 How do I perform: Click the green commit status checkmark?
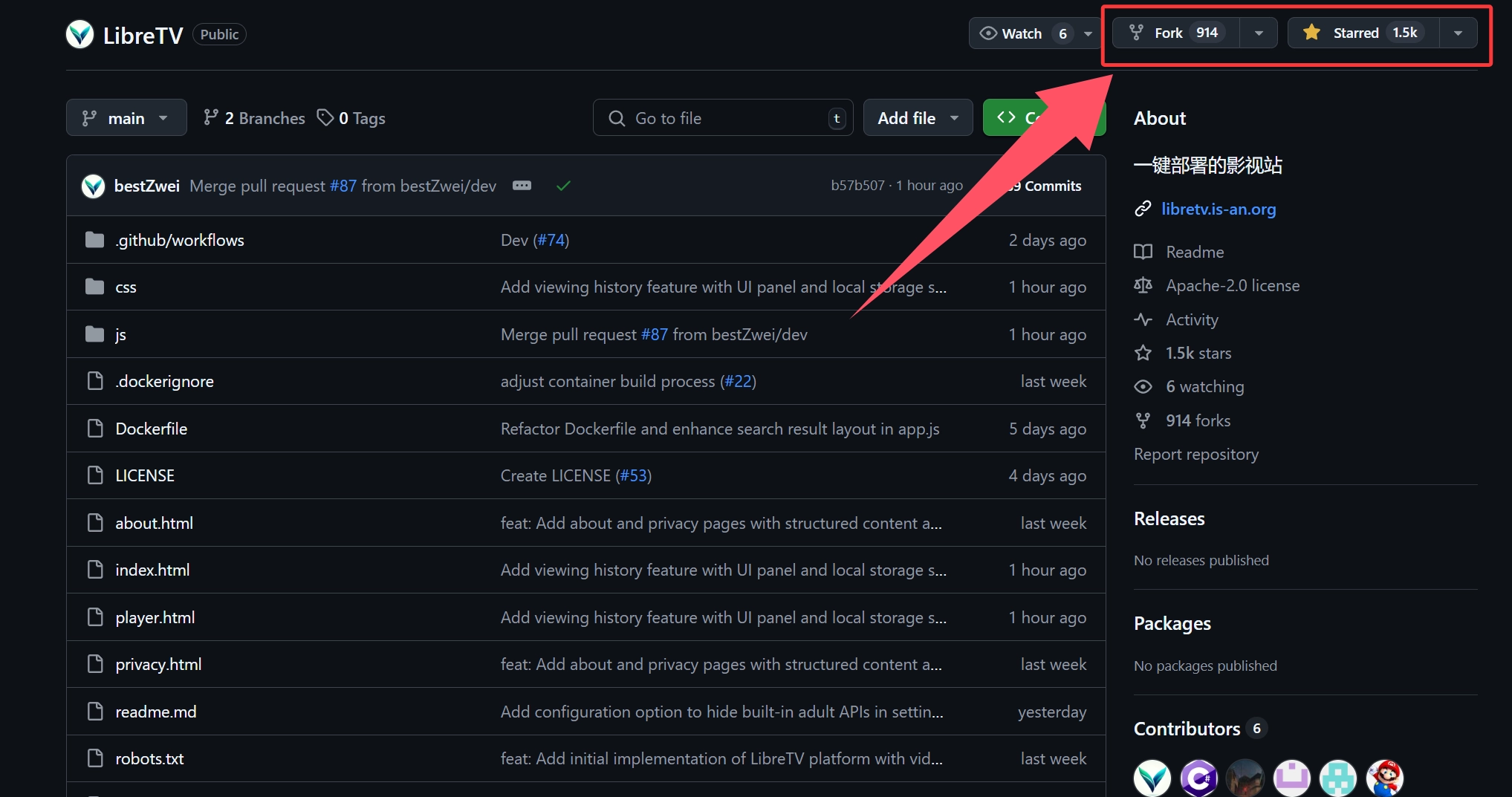[563, 186]
